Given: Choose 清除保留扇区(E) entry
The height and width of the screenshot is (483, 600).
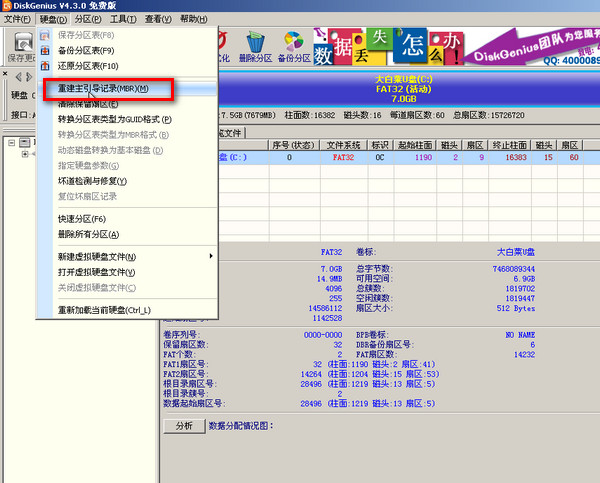Looking at the screenshot, I should (x=88, y=104).
